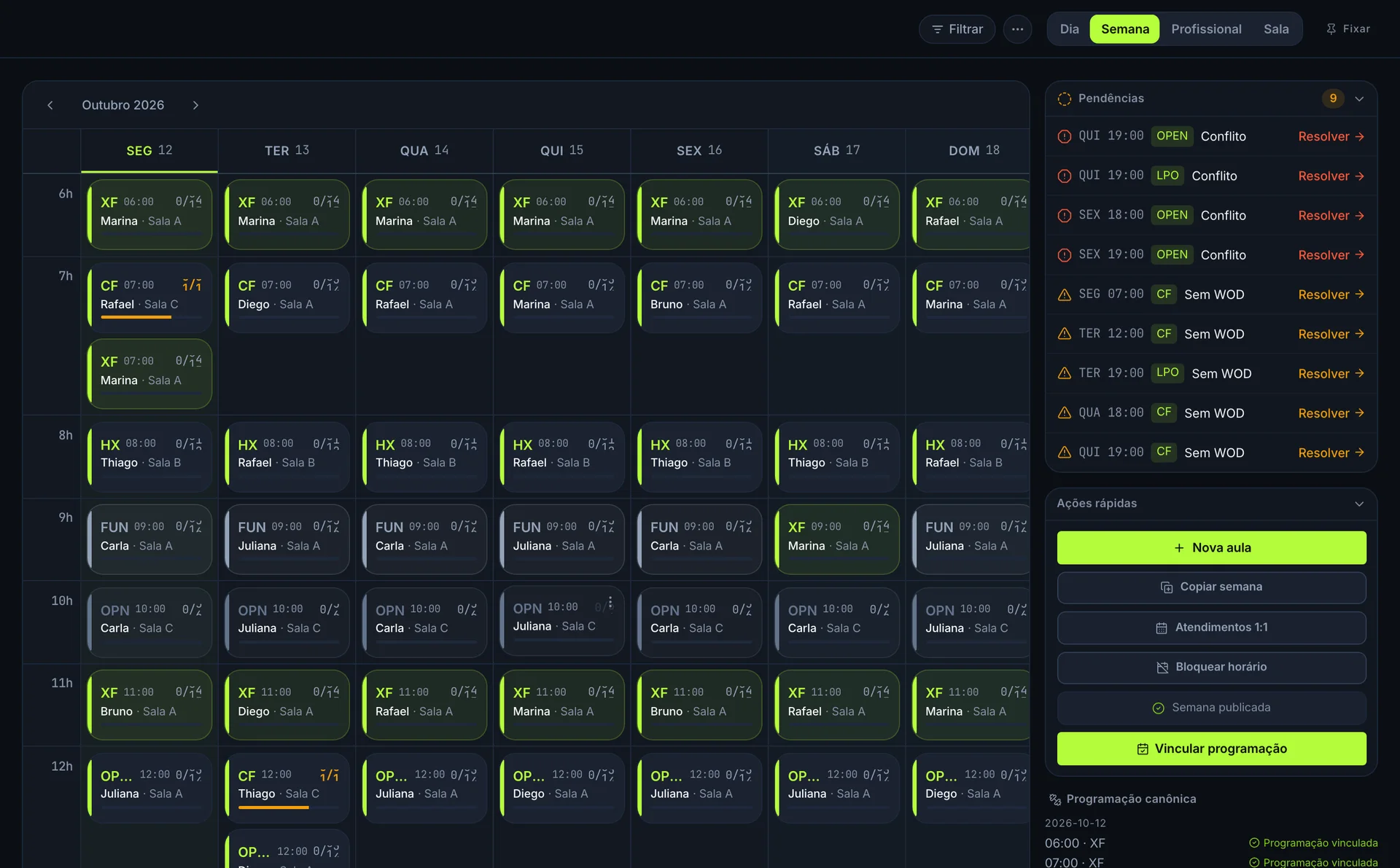The width and height of the screenshot is (1400, 868).
Task: Open Tuesday CF 12:00 Thiago Sala C class
Action: click(x=287, y=788)
